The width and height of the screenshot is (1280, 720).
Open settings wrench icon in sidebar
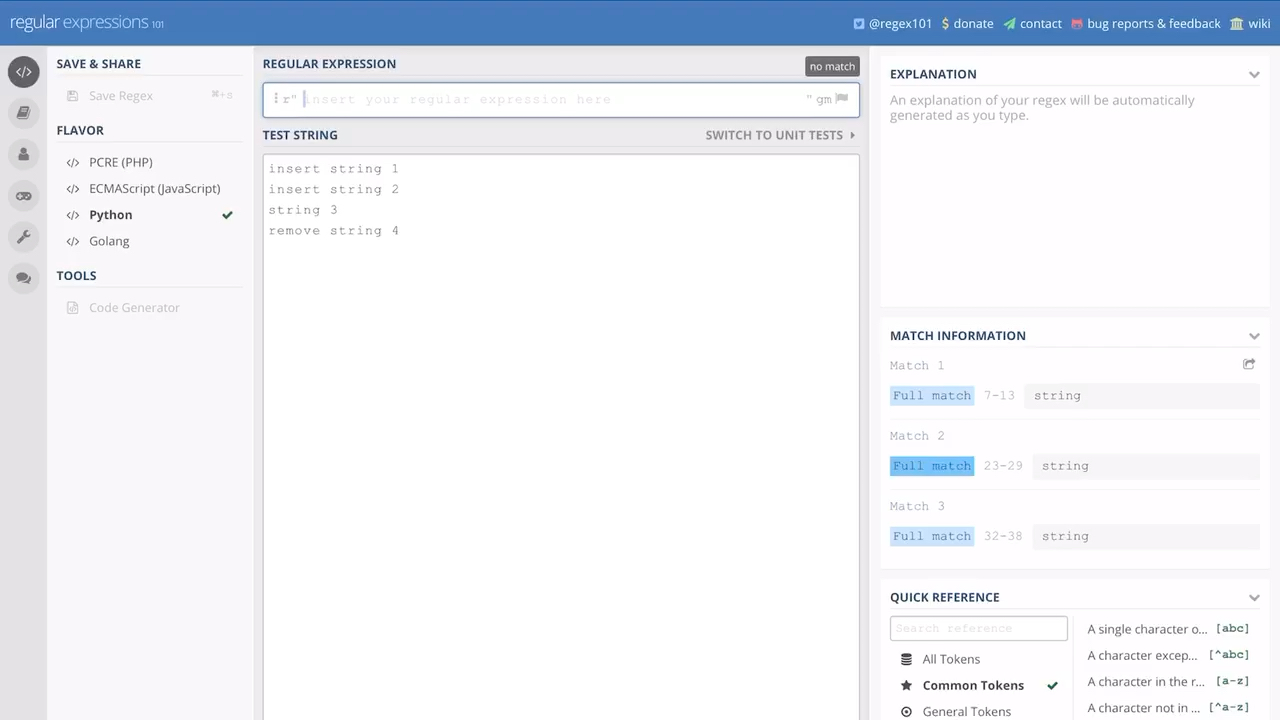[24, 237]
